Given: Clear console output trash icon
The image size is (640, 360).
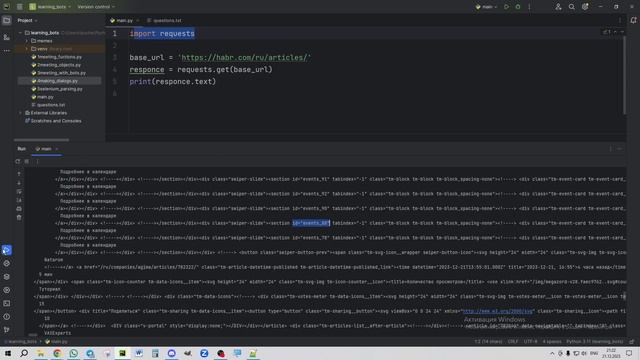Looking at the screenshot, I should (x=19, y=217).
